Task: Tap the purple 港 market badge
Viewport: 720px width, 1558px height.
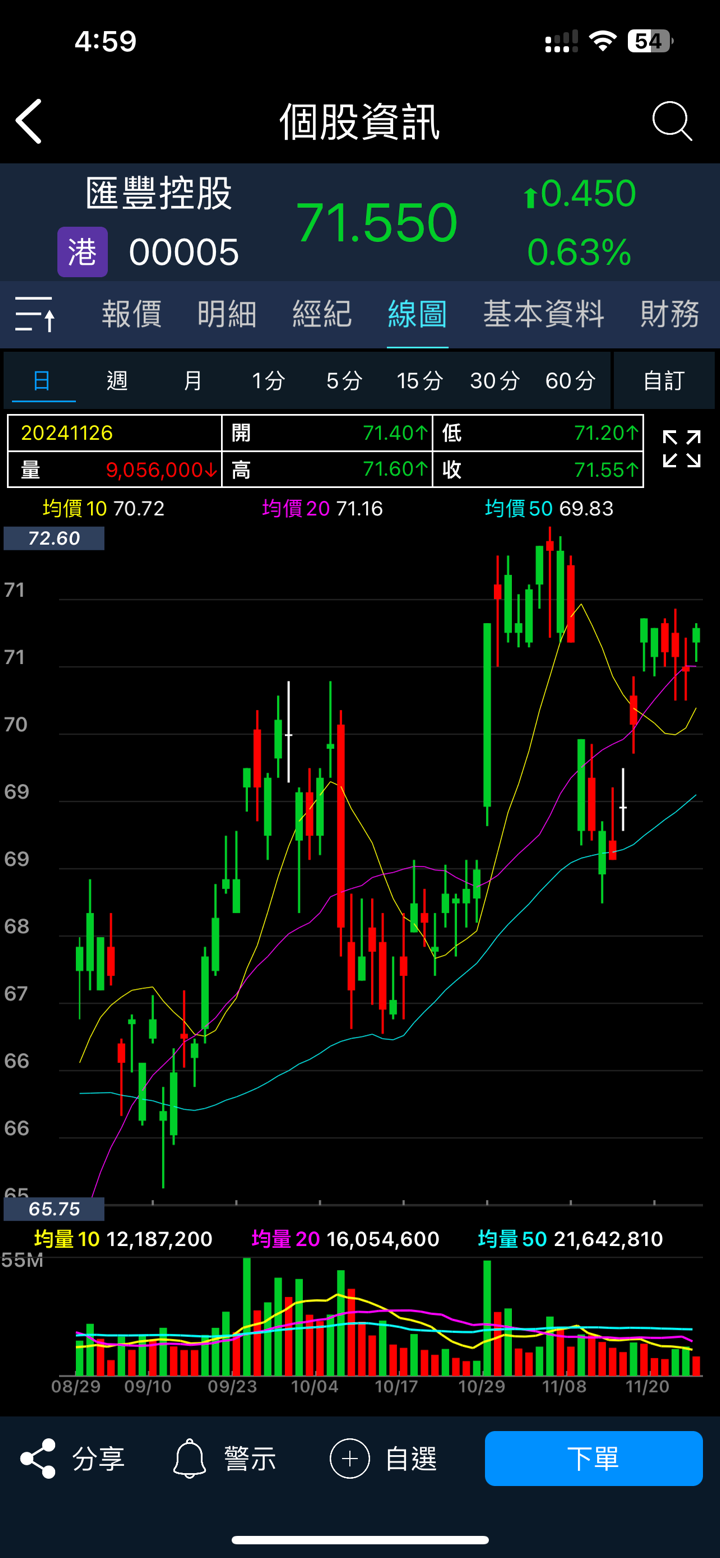Action: coord(82,252)
